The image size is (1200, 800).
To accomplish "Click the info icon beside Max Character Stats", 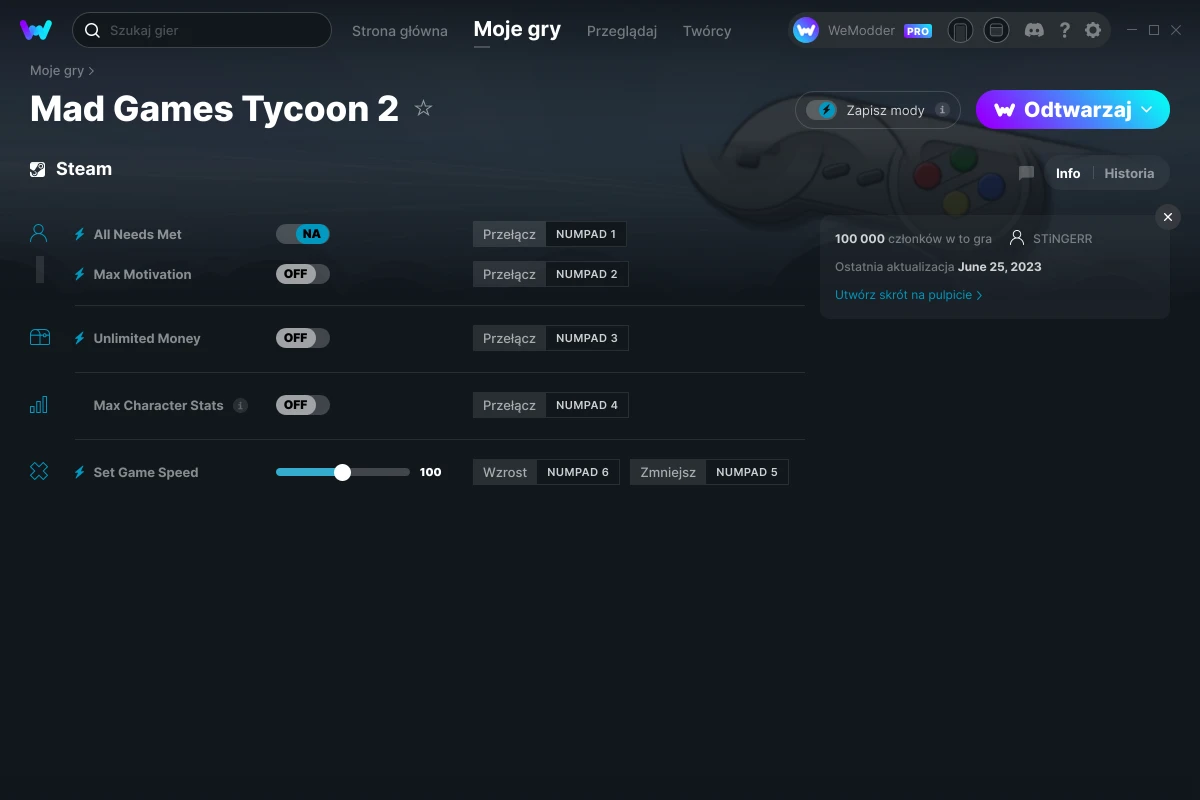I will pyautogui.click(x=240, y=405).
